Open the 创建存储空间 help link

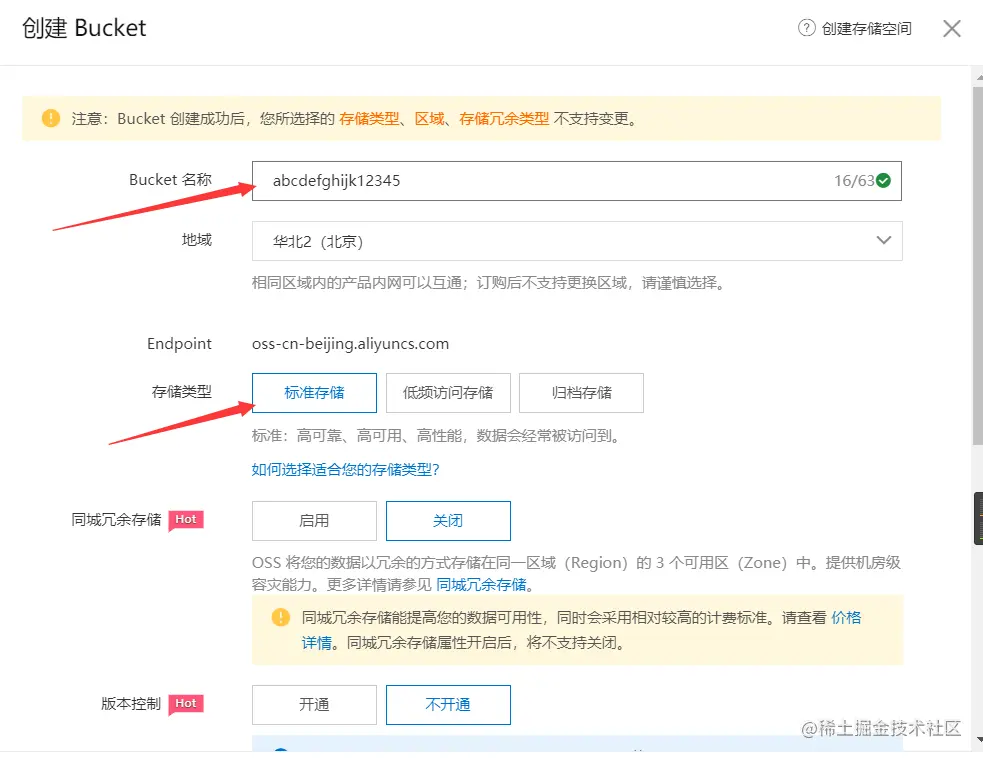point(866,29)
